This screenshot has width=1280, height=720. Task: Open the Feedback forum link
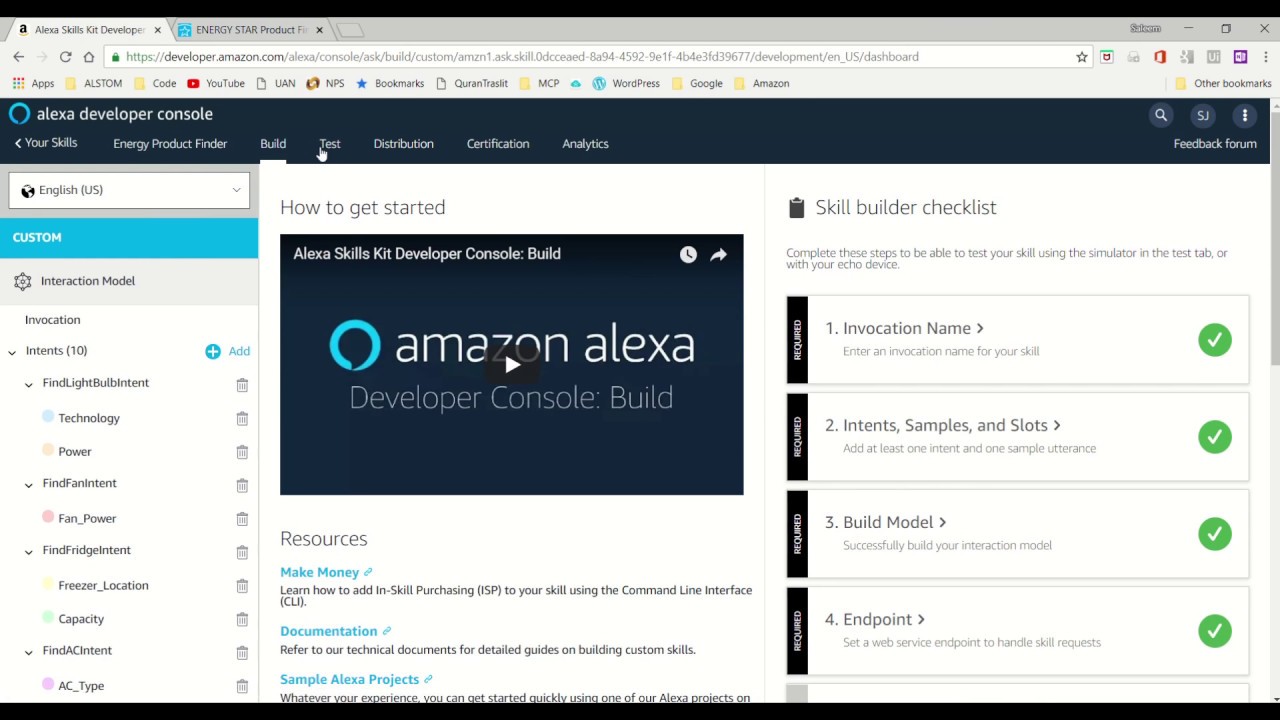click(1215, 144)
